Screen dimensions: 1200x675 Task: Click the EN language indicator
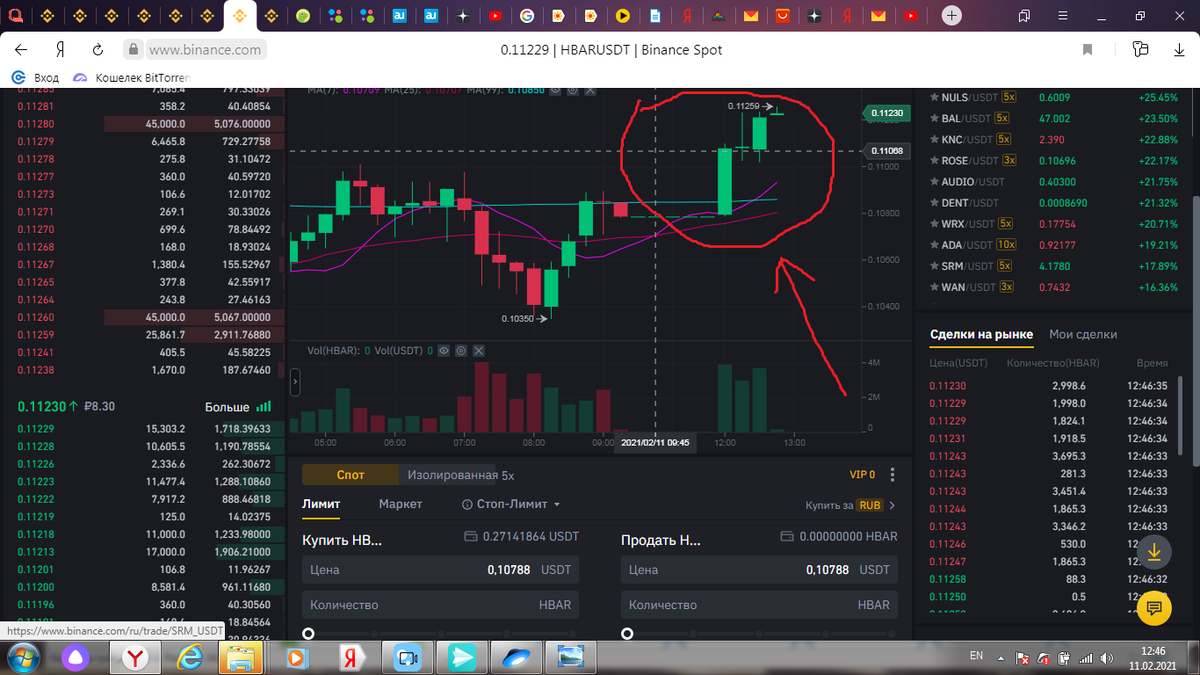976,656
